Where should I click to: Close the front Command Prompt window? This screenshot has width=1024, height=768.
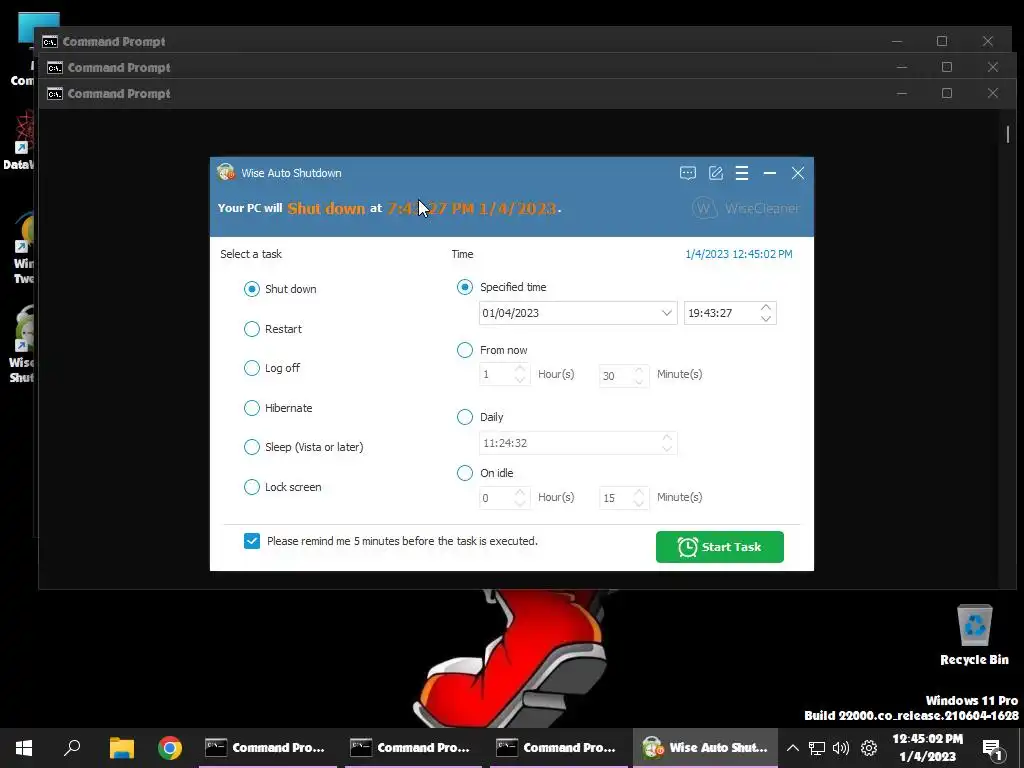pyautogui.click(x=993, y=93)
